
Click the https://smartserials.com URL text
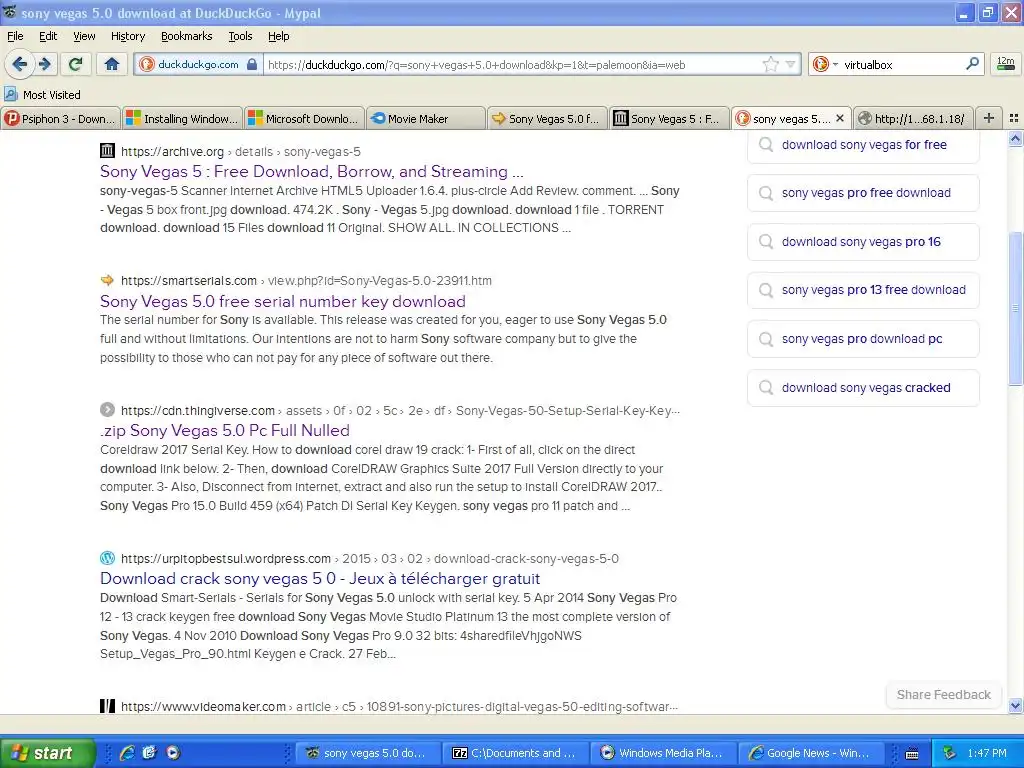[x=189, y=281]
